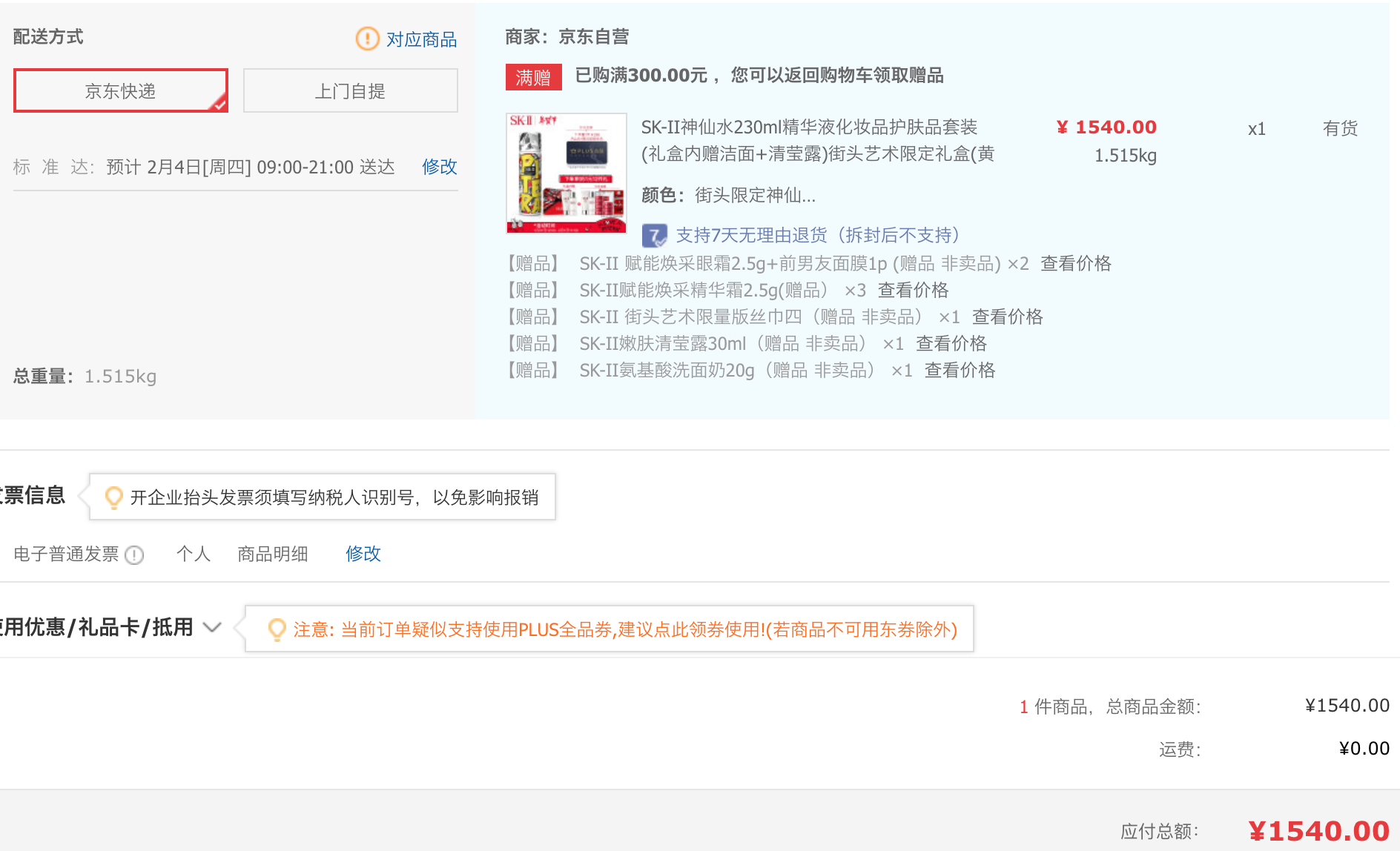The width and height of the screenshot is (1400, 851).
Task: Click the 已购满300.00元 gift promotion message
Action: point(759,75)
